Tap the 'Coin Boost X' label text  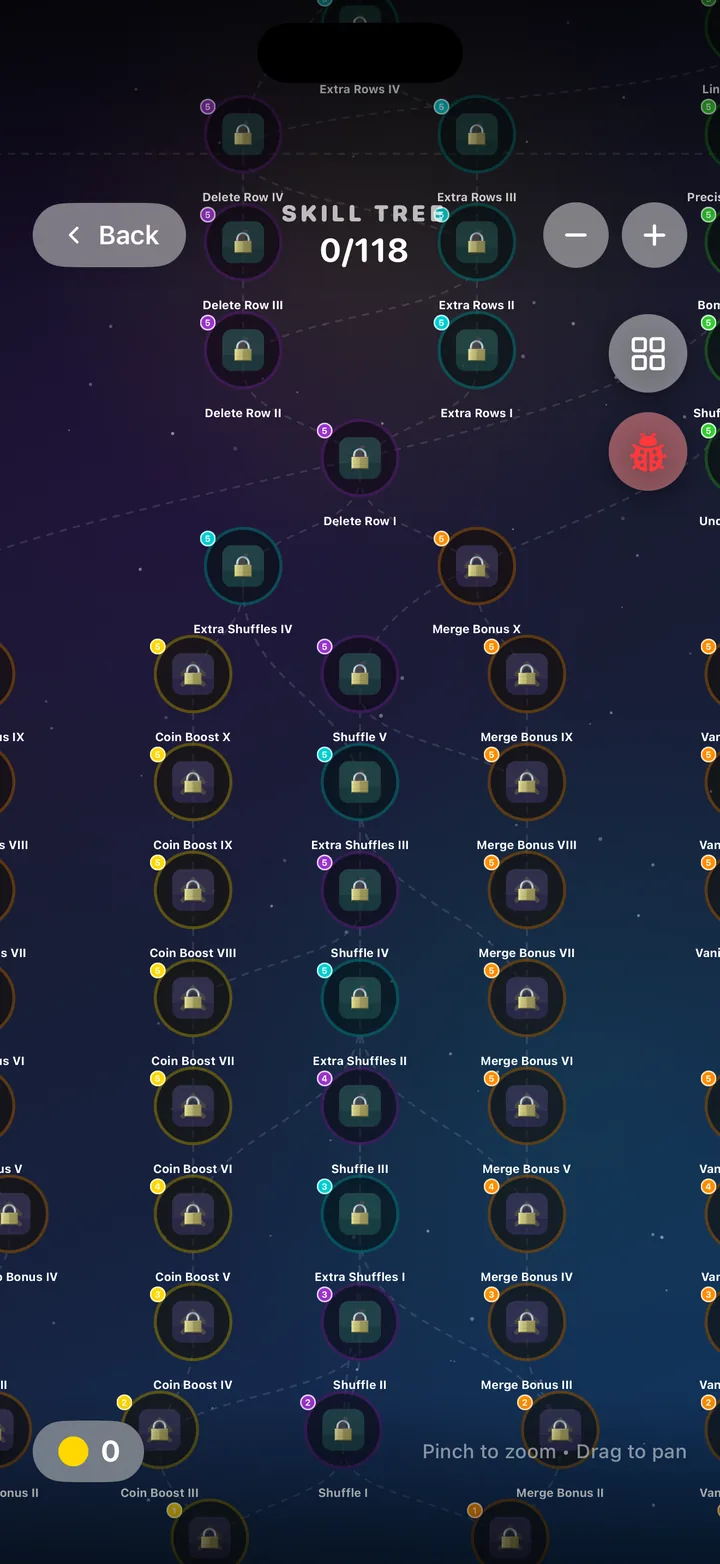193,737
